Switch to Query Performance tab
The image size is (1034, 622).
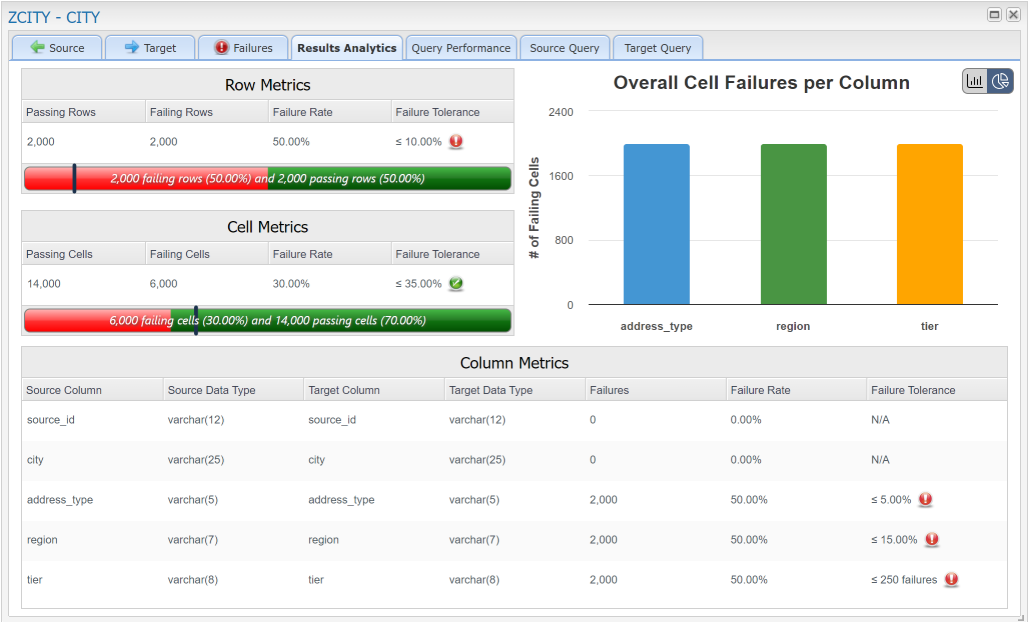tap(461, 48)
